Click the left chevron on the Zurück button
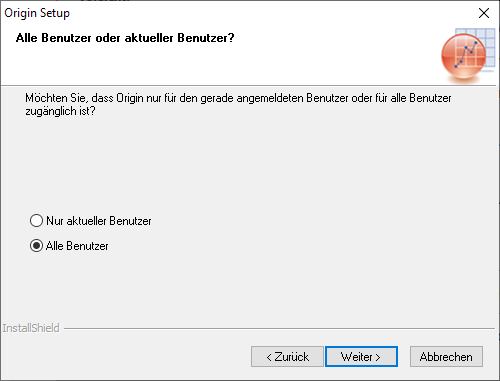Screen dimensions: 500x381 269,357
